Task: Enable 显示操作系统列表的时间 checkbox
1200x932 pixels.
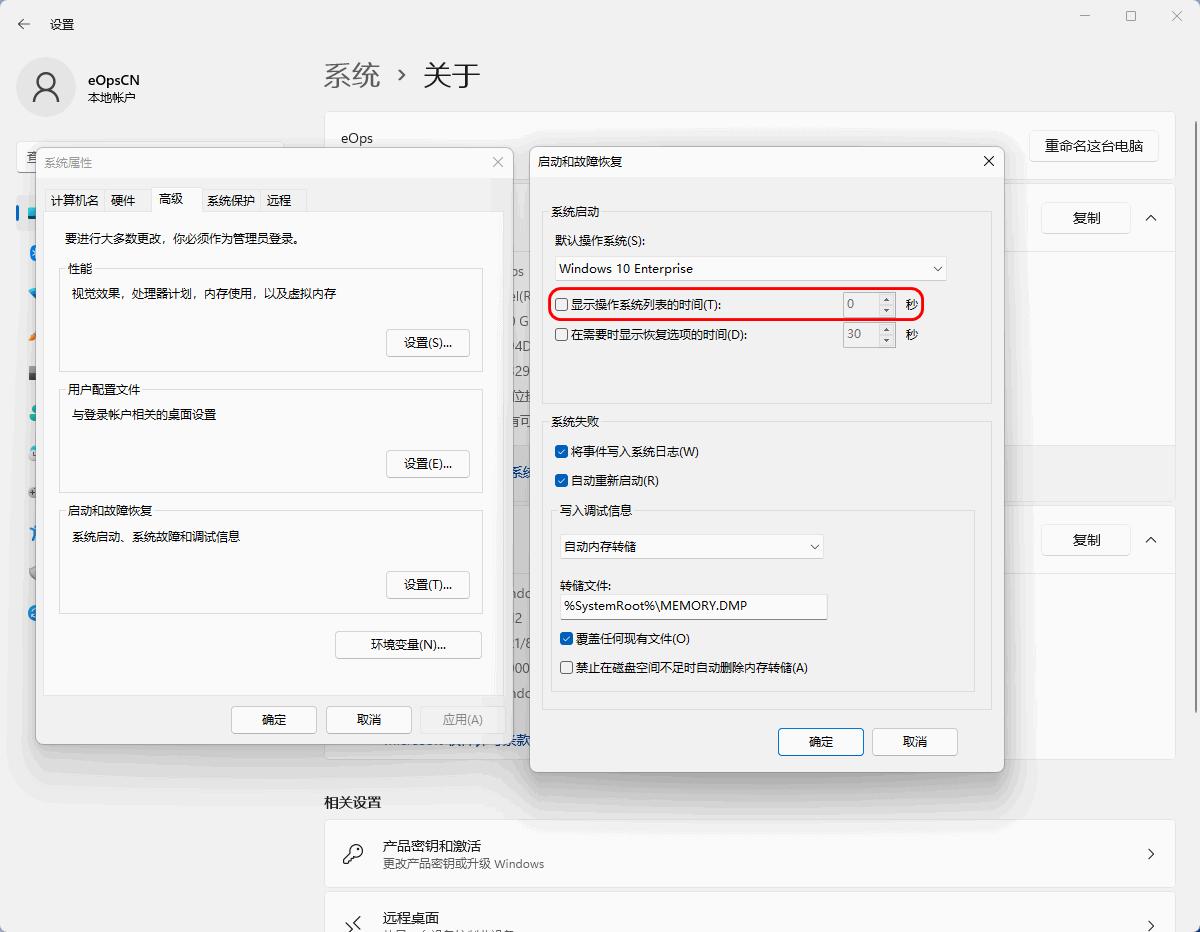Action: [x=563, y=302]
